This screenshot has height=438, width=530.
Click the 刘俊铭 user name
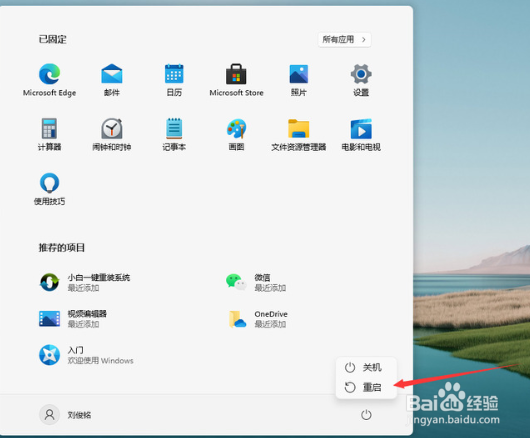point(79,415)
